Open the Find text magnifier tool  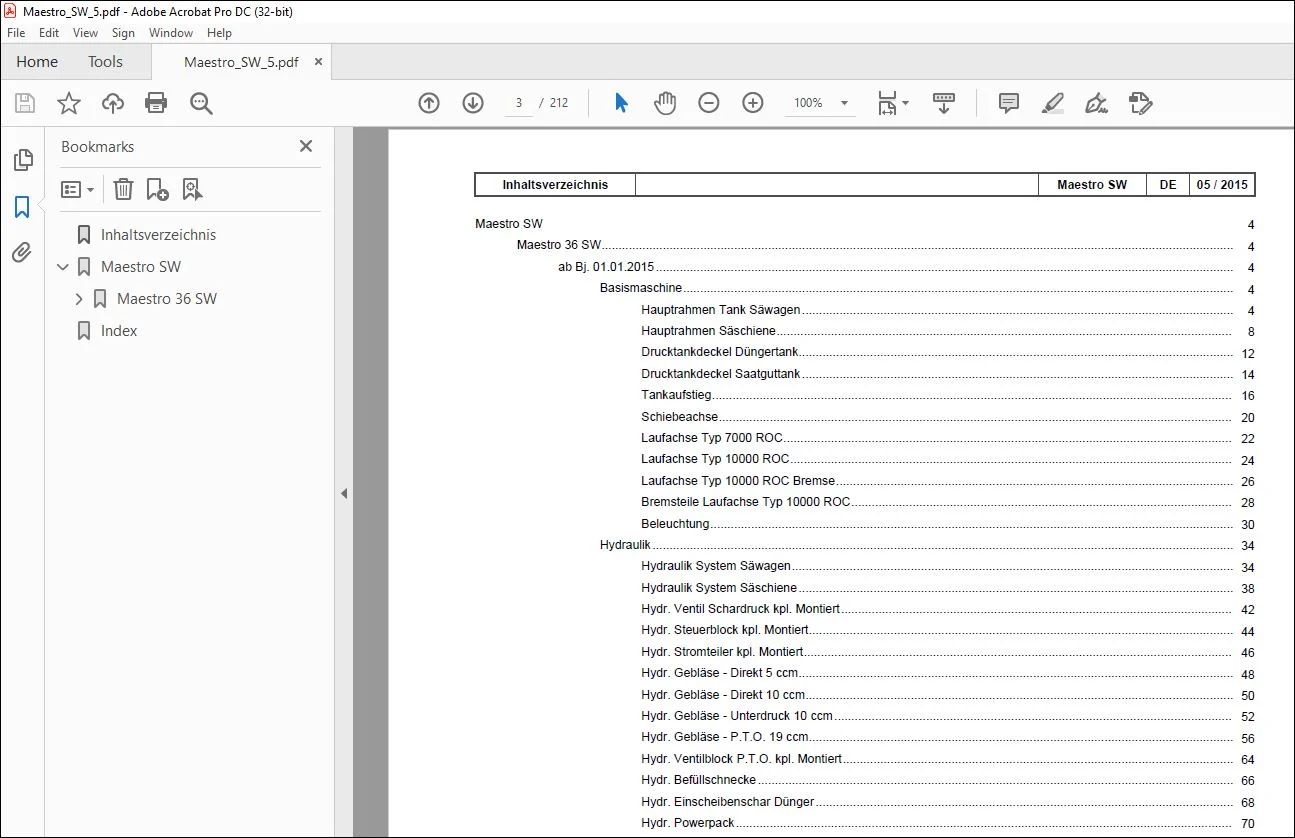tap(201, 103)
